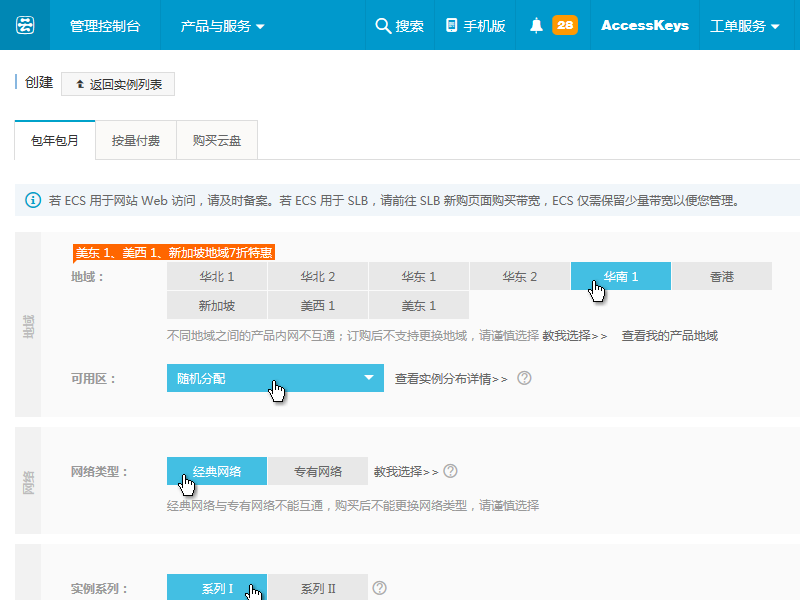800x600 pixels.
Task: Click help icon next to network type 教我选择
Action: (x=450, y=471)
